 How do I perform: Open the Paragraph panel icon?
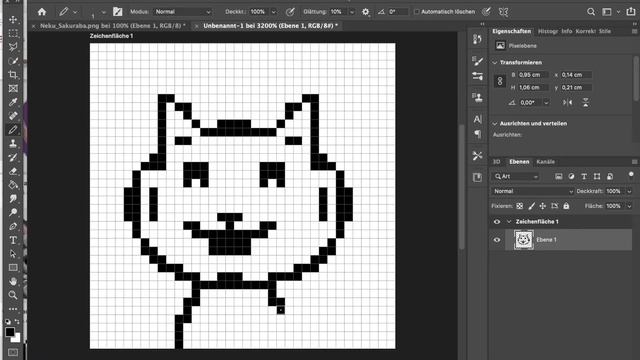pos(477,134)
